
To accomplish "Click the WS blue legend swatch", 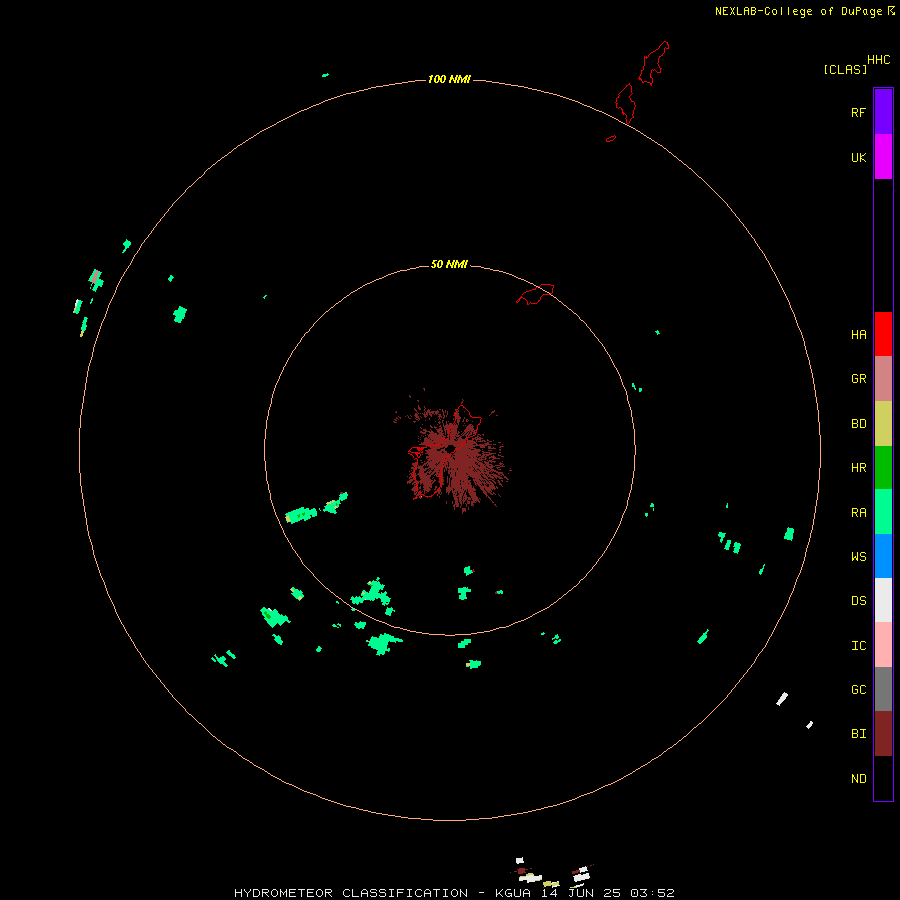I will 883,556.
